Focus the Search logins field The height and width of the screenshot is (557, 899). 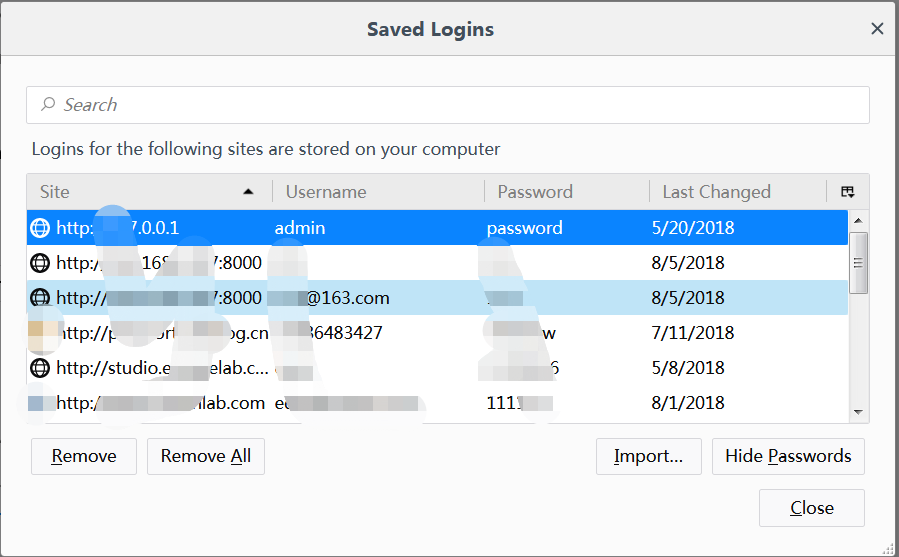tap(448, 105)
